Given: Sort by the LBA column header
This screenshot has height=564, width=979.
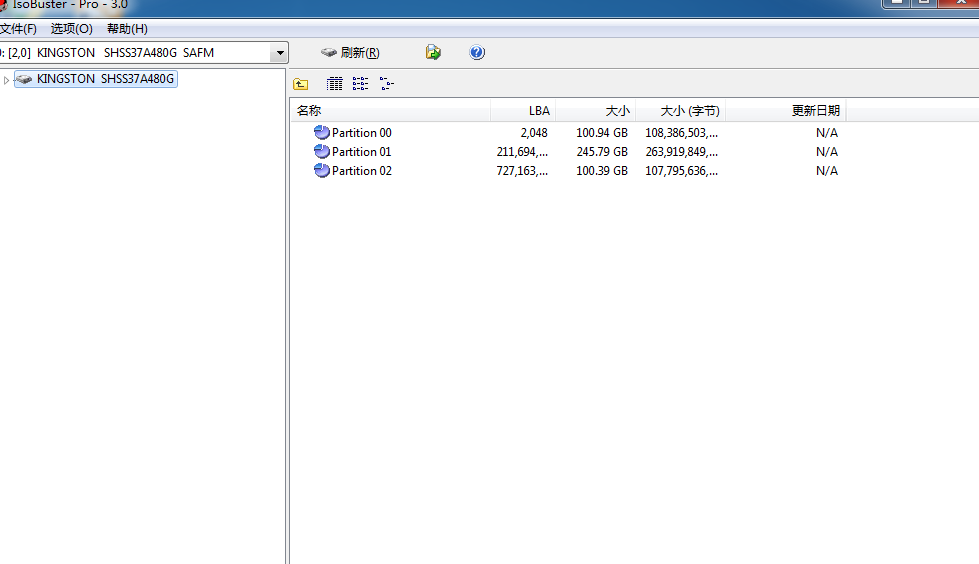Looking at the screenshot, I should [523, 111].
